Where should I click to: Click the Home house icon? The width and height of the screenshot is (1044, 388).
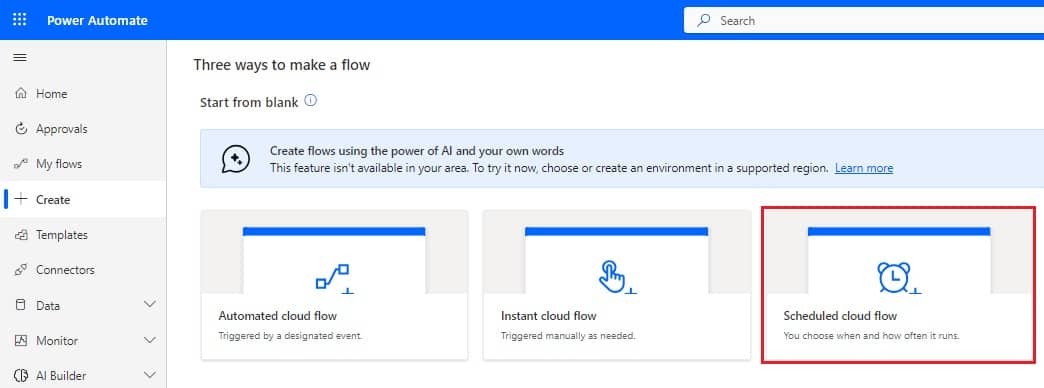(21, 94)
